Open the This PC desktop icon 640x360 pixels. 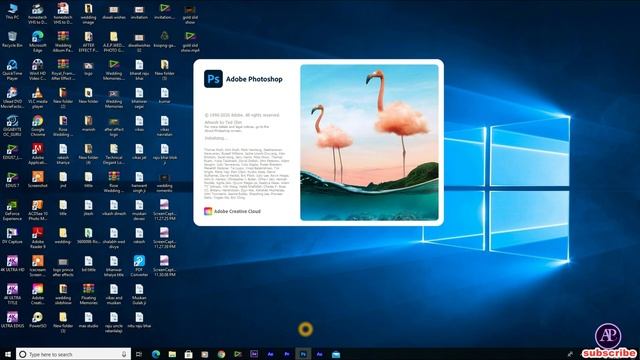tap(12, 11)
